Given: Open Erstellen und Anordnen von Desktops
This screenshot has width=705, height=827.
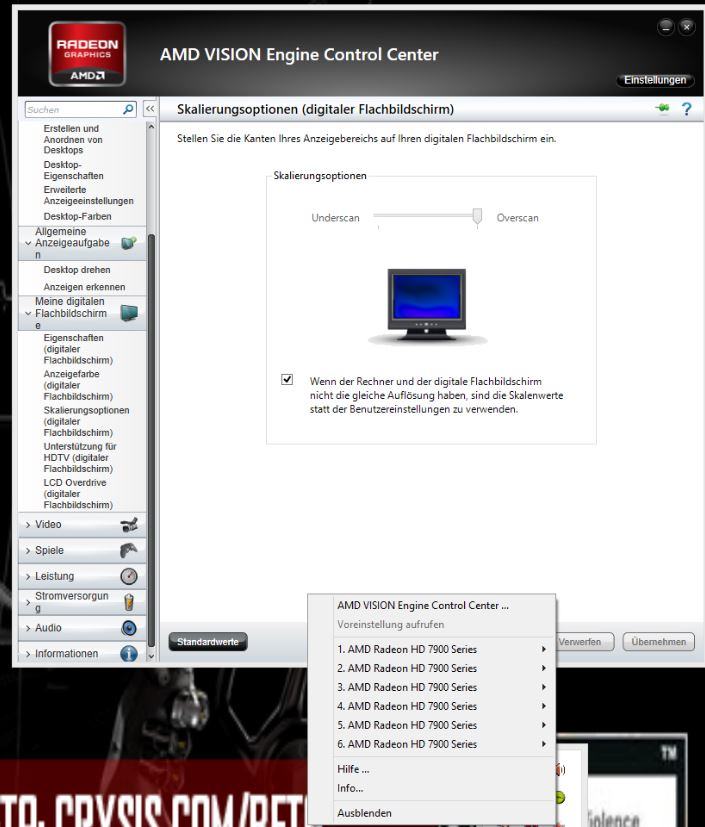Looking at the screenshot, I should [73, 139].
